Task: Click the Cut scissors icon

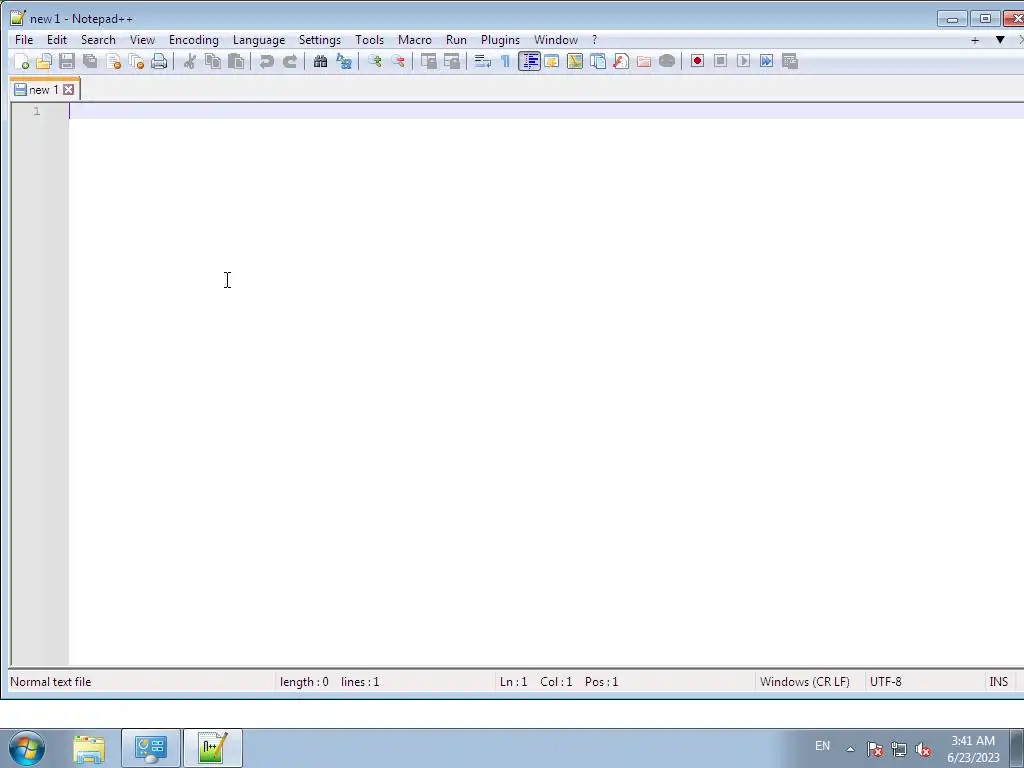Action: click(x=189, y=61)
